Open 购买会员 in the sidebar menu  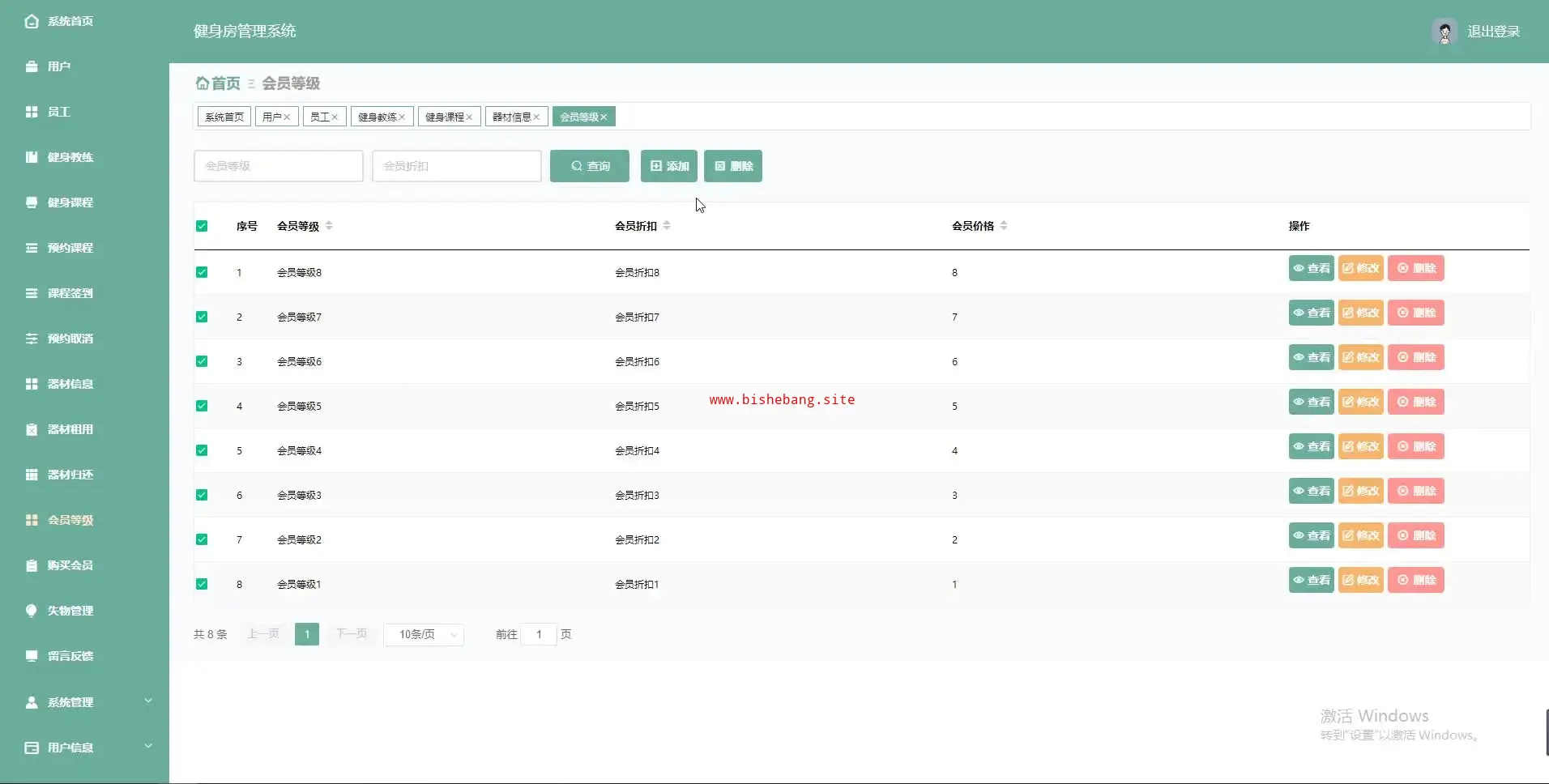click(x=70, y=565)
